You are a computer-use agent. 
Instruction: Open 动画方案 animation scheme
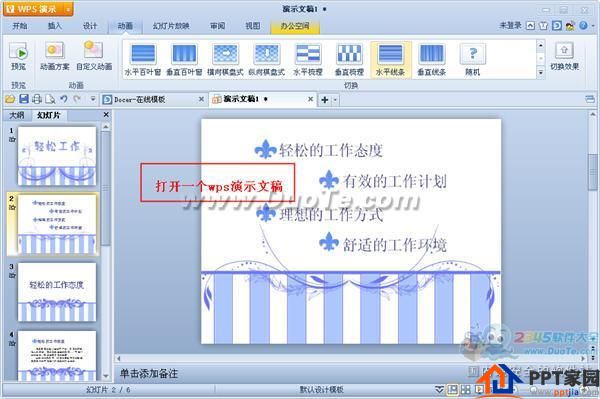[x=55, y=56]
